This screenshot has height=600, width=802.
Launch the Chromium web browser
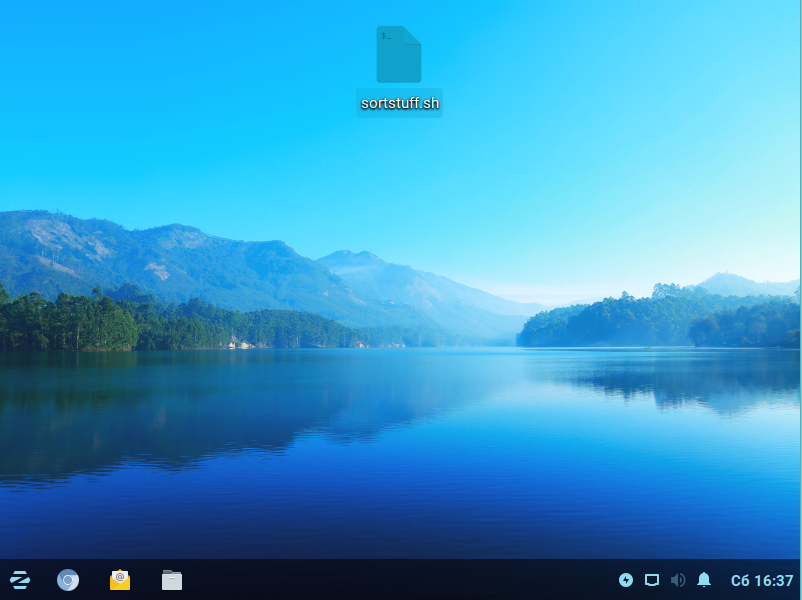pyautogui.click(x=68, y=580)
